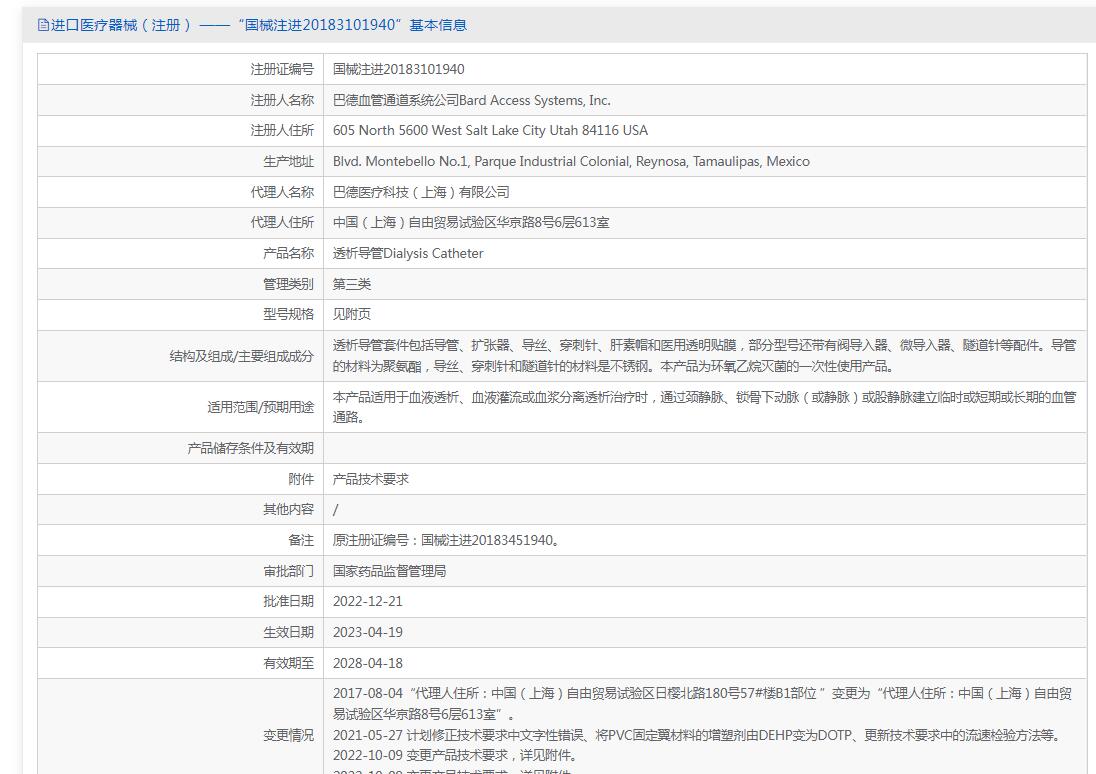Click the paragraph starting with 本产品适用于血液透析
This screenshot has width=1096, height=774.
click(x=705, y=407)
